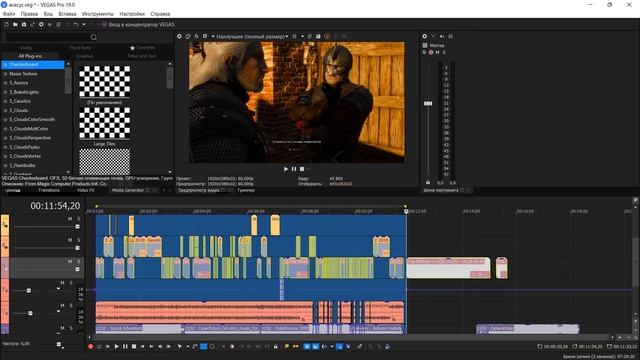Toggle loop playback in transport bar
Image resolution: width=640 pixels, height=360 pixels.
pyautogui.click(x=99, y=347)
